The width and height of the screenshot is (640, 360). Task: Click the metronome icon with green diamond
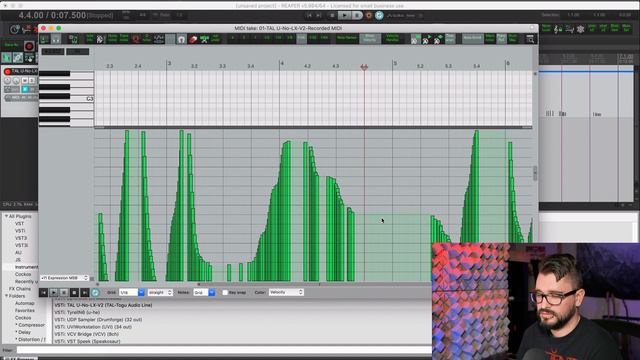[438, 39]
